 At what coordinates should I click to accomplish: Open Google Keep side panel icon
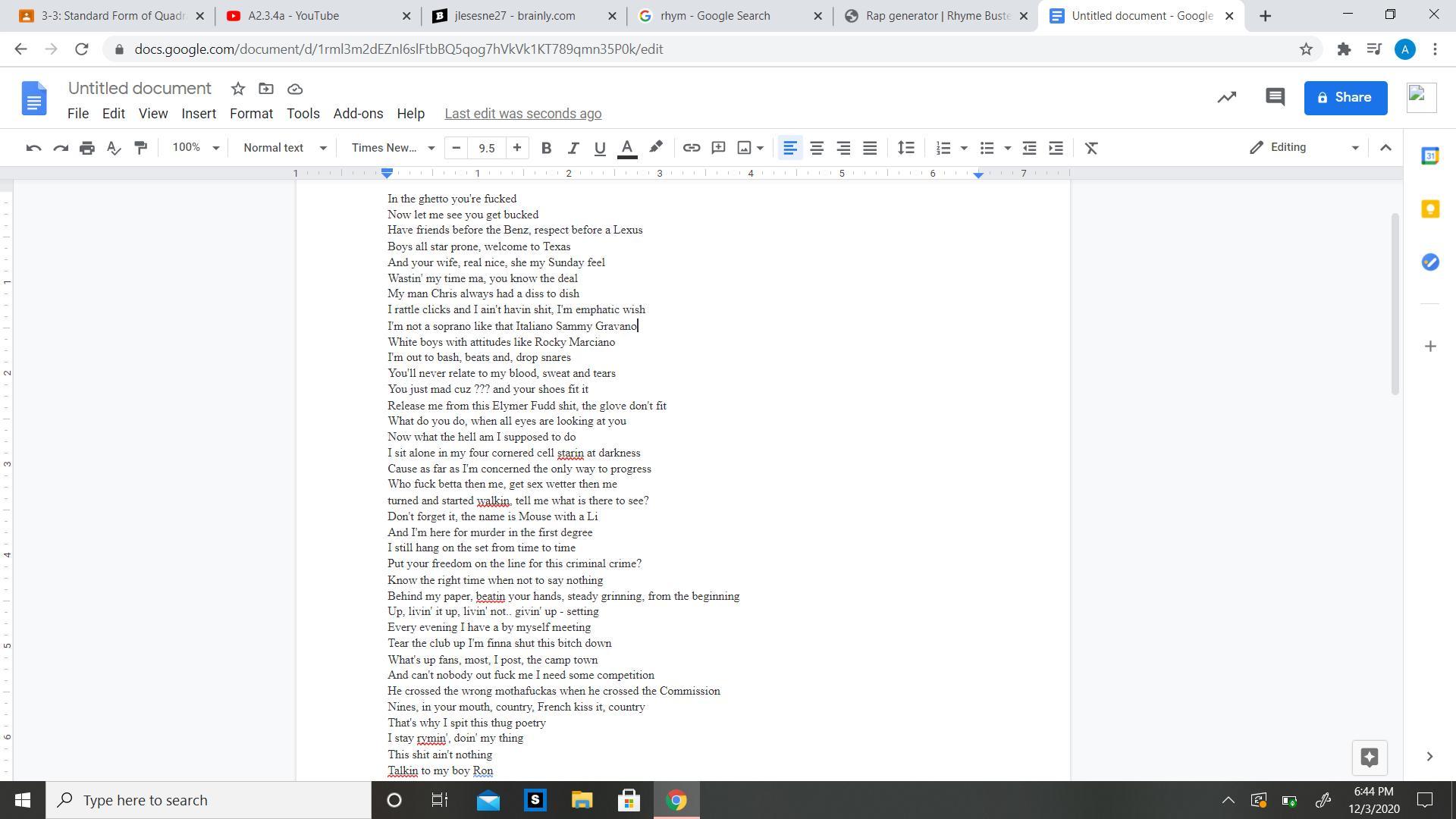1430,209
